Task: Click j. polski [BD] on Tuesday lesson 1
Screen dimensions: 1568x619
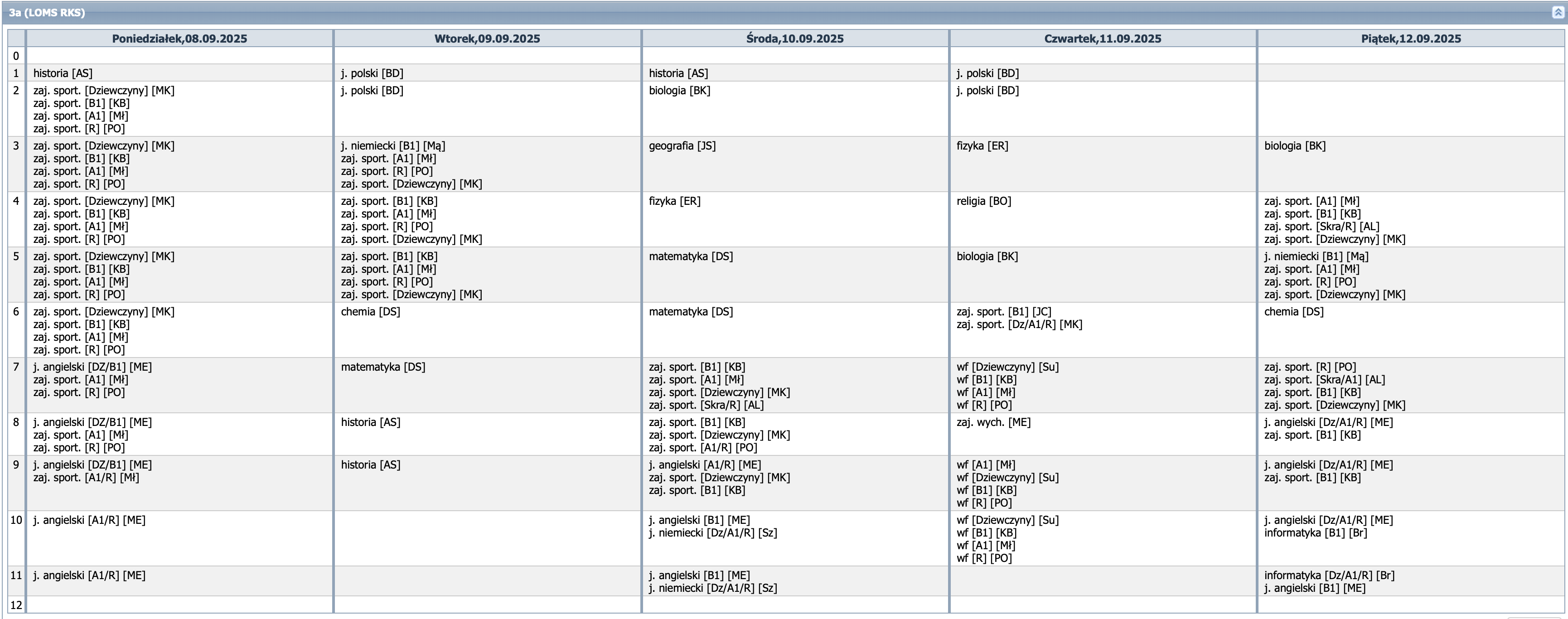Action: pyautogui.click(x=372, y=73)
